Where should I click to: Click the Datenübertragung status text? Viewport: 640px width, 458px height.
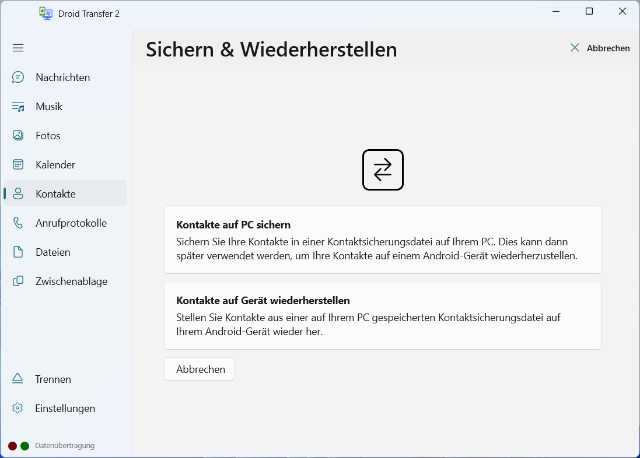[x=64, y=445]
